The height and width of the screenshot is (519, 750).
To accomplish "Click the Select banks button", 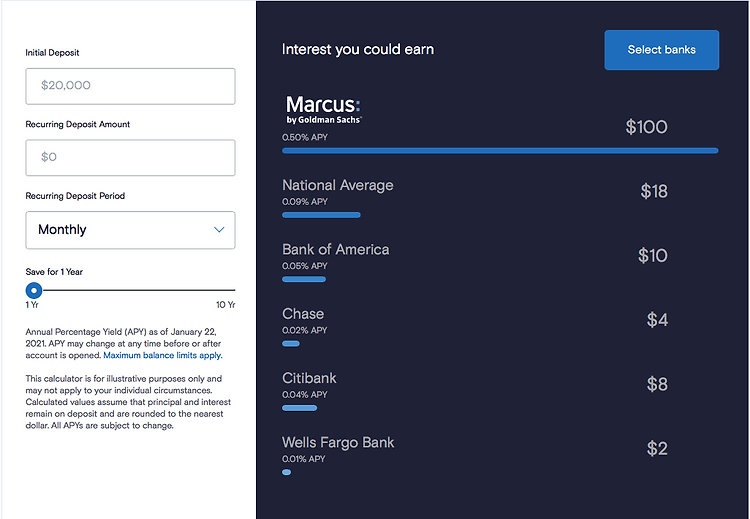I will [x=662, y=50].
